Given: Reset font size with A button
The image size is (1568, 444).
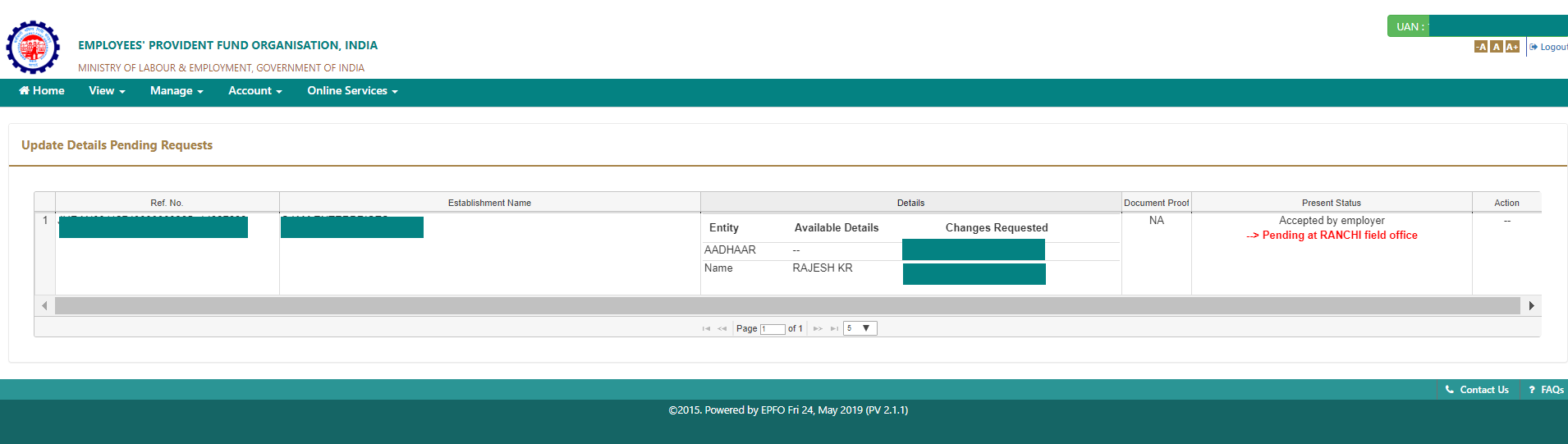Looking at the screenshot, I should [1496, 47].
